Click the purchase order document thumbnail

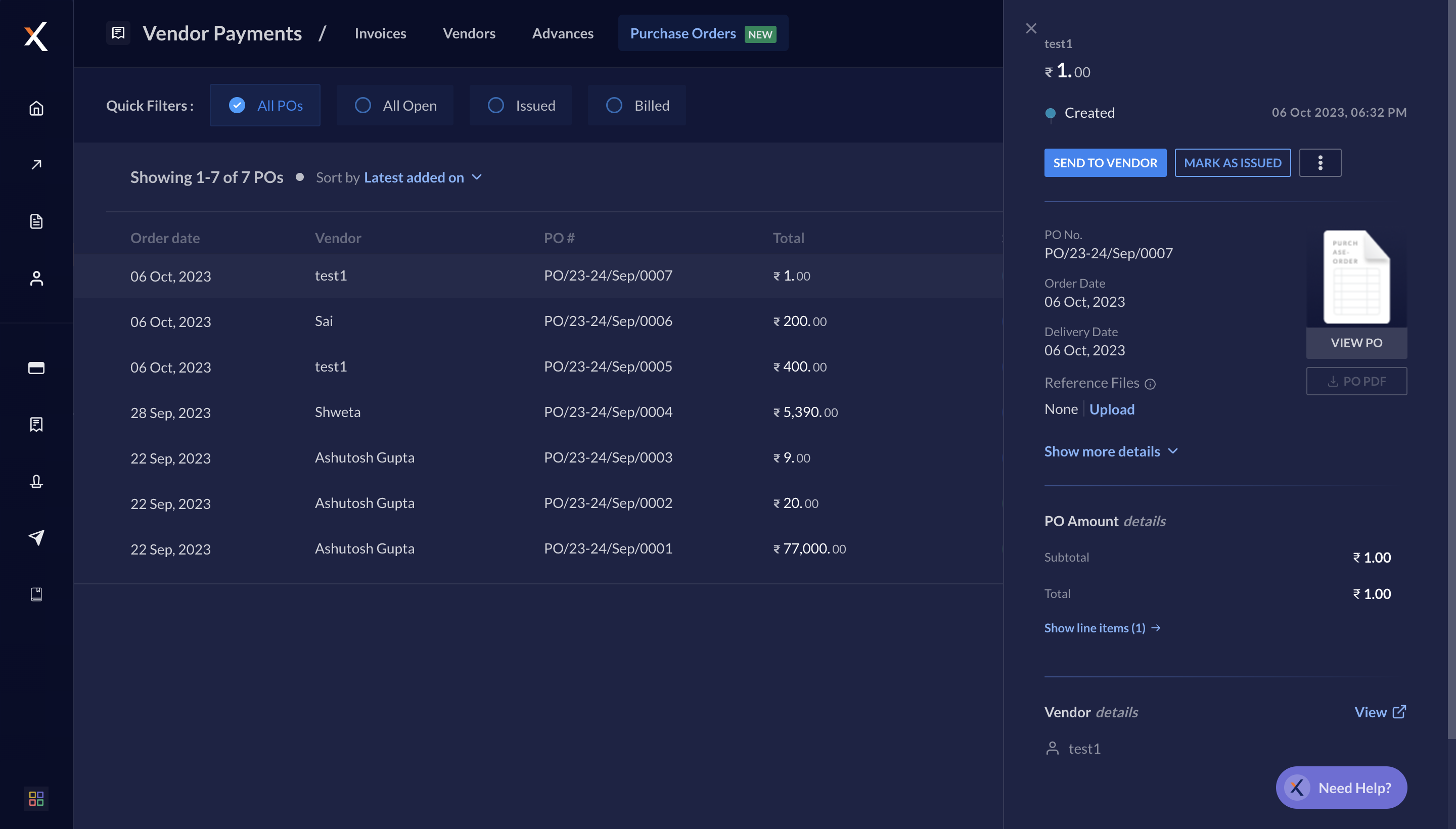pos(1356,278)
